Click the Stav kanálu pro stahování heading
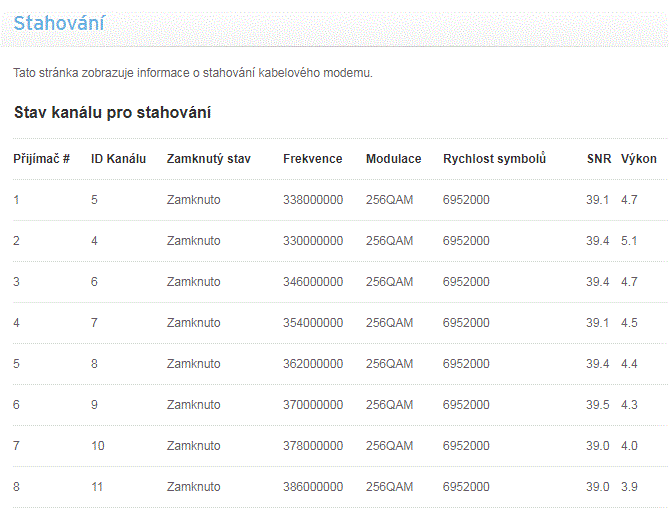Viewport: 669px width, 516px height. [112, 112]
